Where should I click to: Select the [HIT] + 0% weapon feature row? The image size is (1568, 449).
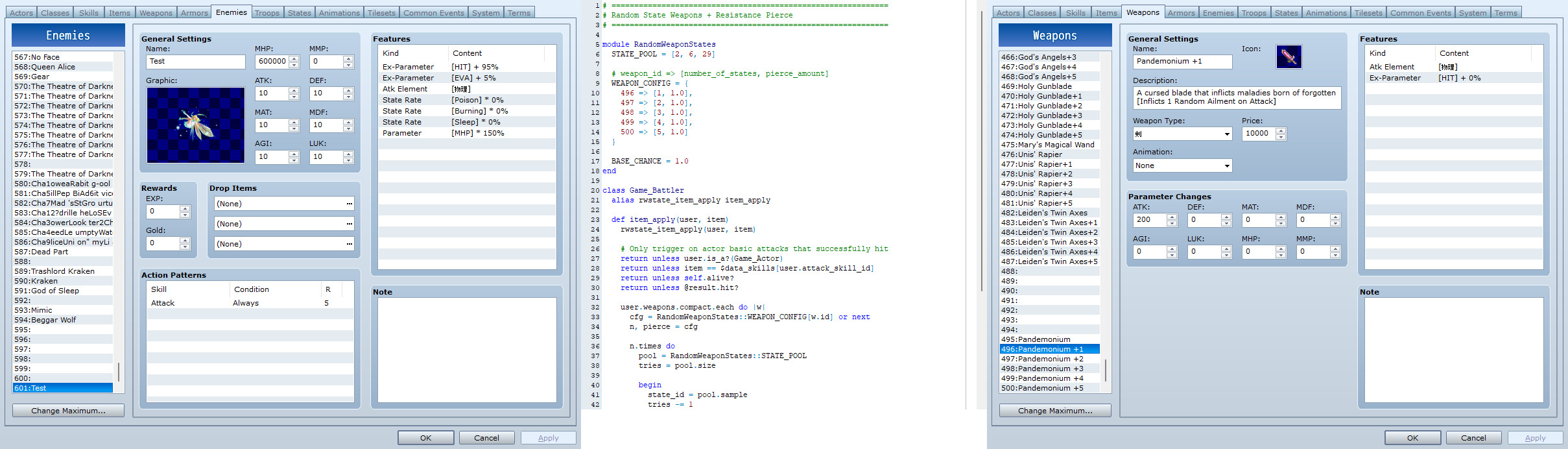coord(1454,78)
